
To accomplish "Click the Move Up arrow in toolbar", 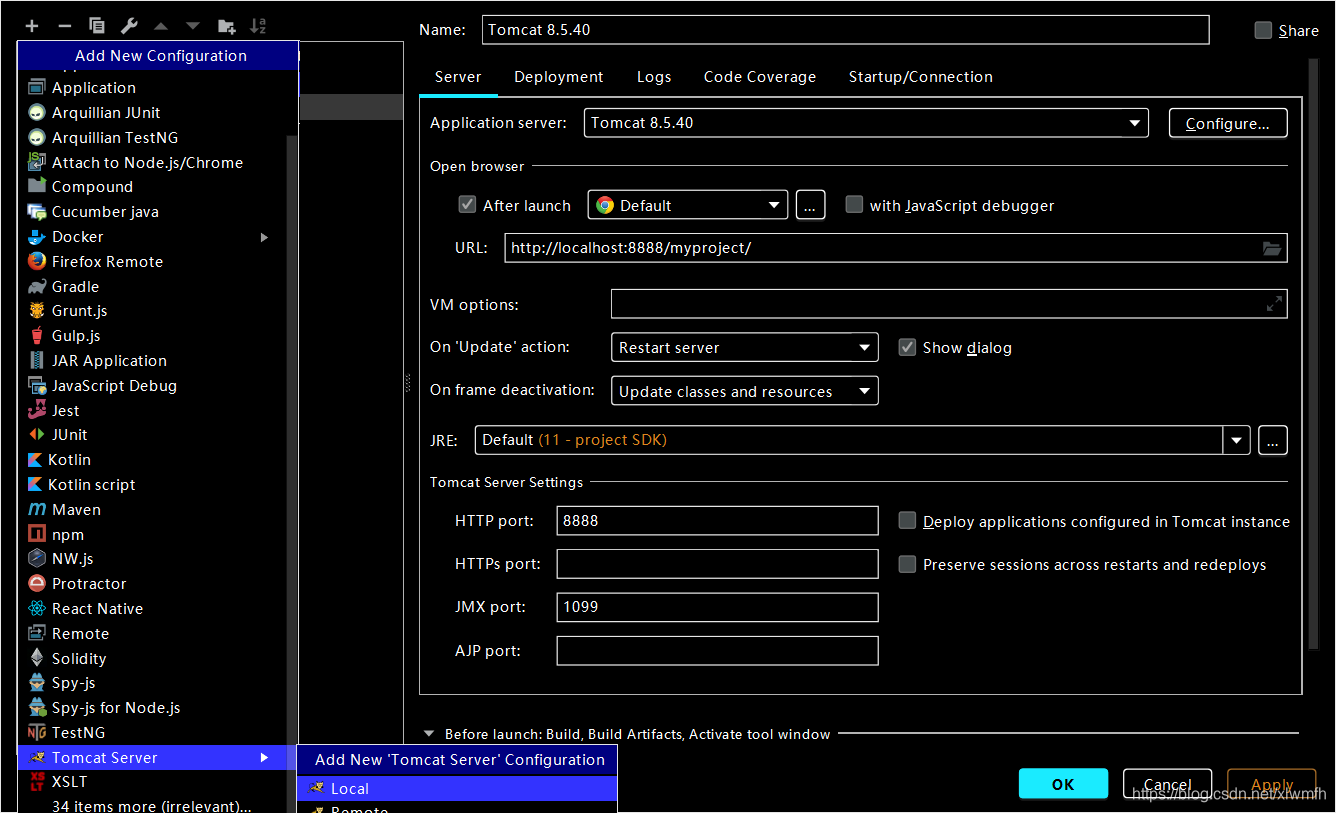I will pyautogui.click(x=161, y=25).
